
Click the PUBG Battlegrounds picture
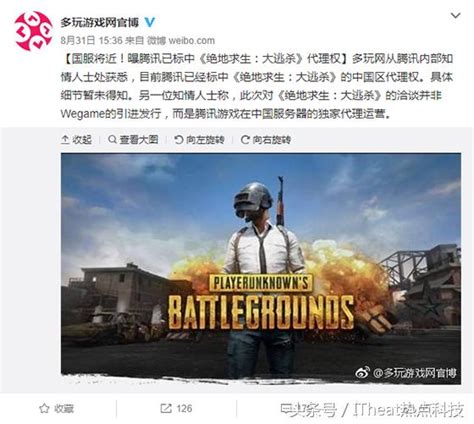pos(261,268)
